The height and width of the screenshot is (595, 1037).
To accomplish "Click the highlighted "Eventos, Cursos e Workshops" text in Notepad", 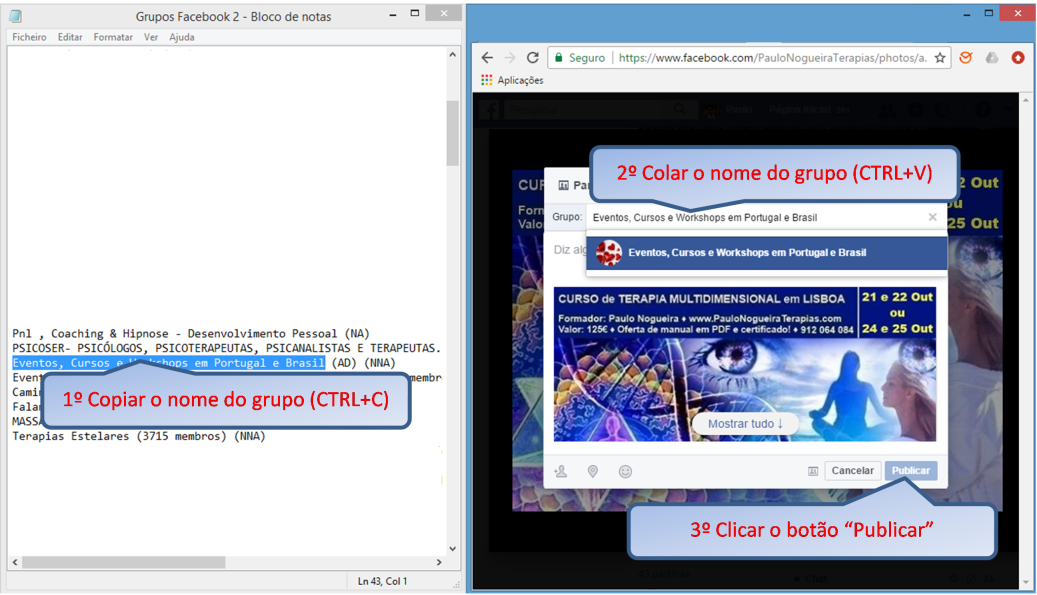I will [x=169, y=362].
